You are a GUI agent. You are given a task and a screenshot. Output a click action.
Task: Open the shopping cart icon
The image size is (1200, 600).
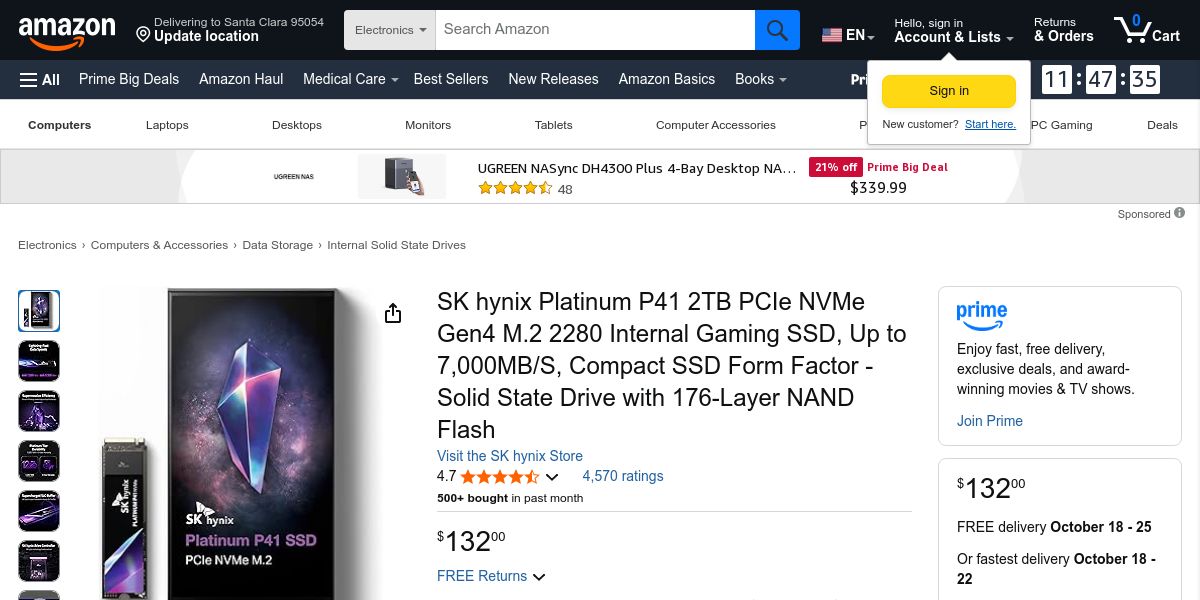pos(1146,30)
